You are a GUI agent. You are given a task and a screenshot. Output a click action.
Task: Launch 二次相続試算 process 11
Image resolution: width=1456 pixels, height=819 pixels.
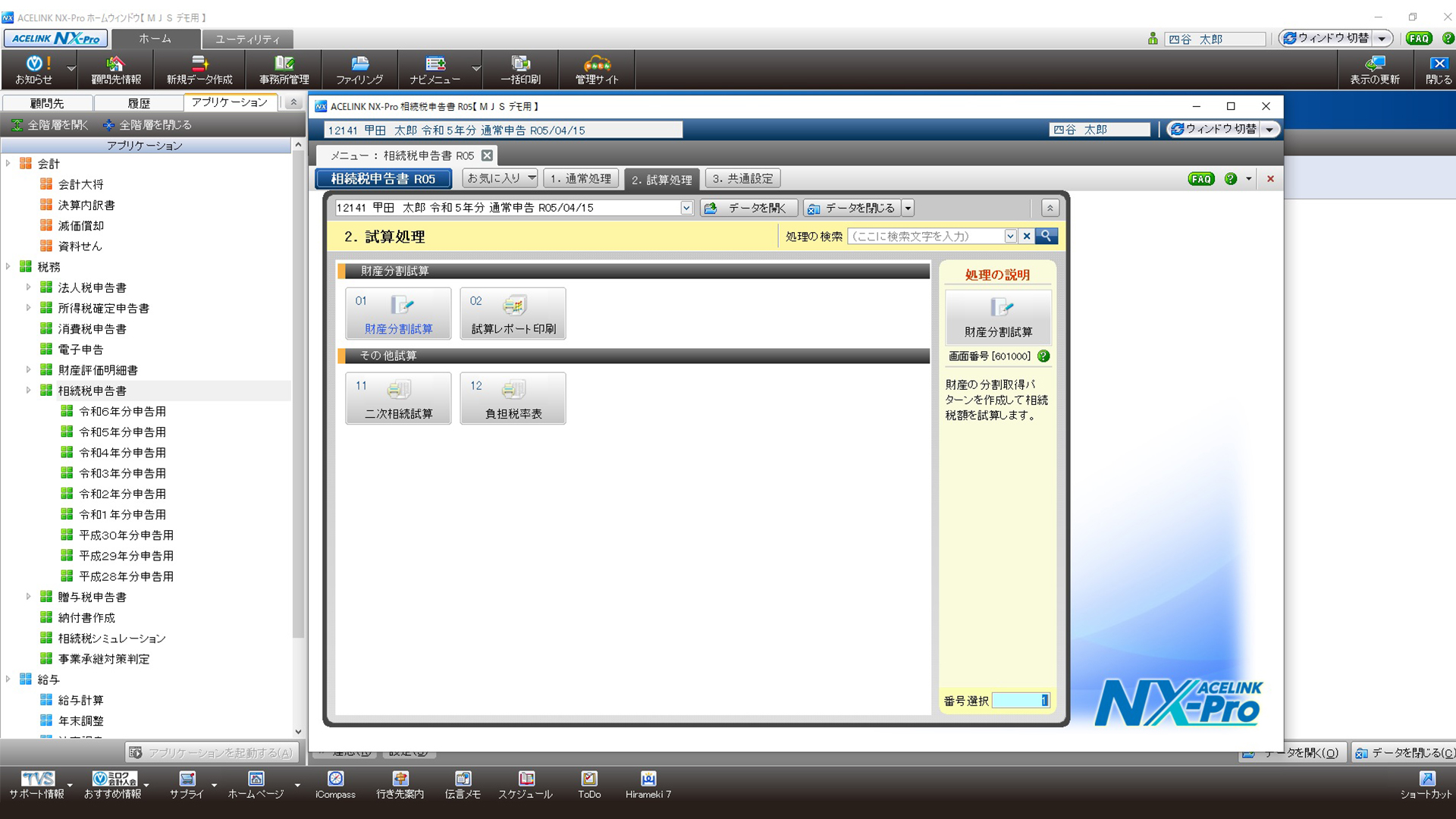[398, 398]
